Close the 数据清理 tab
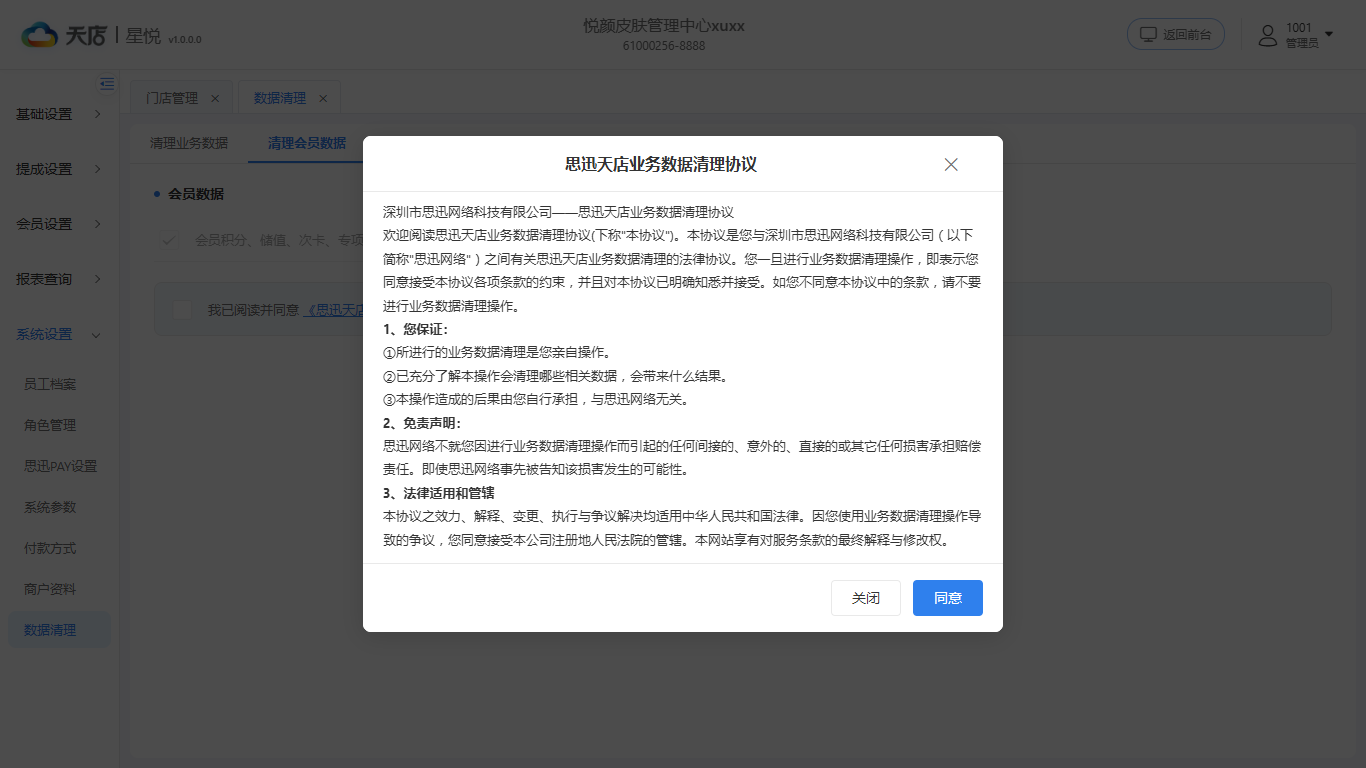Image resolution: width=1366 pixels, height=768 pixels. (x=323, y=98)
